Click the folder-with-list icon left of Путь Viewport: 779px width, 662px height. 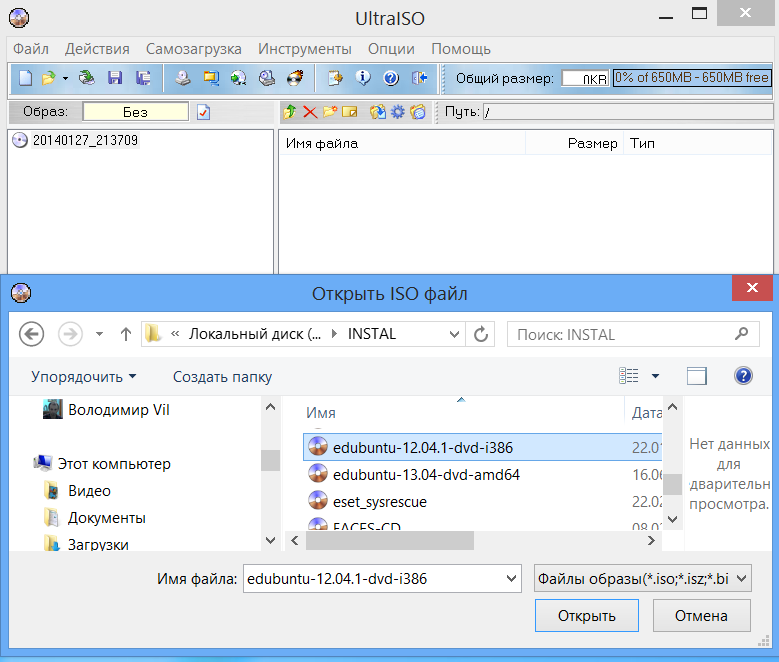point(418,112)
